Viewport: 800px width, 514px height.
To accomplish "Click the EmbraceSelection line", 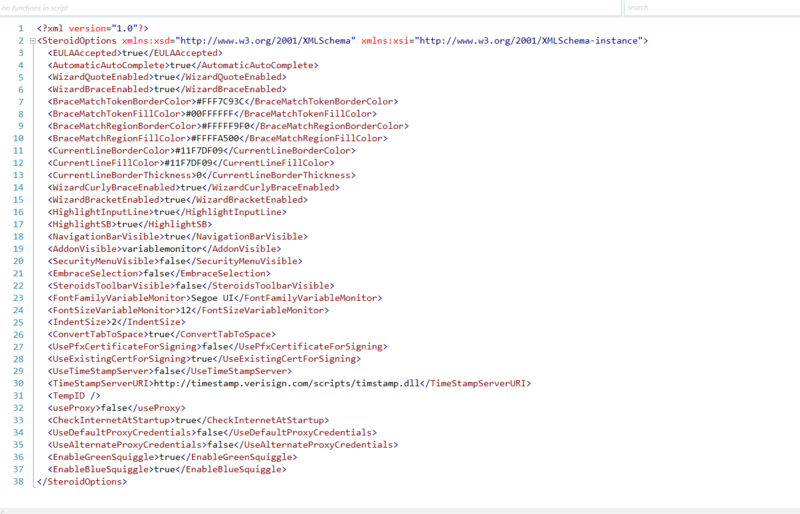I will [x=159, y=273].
